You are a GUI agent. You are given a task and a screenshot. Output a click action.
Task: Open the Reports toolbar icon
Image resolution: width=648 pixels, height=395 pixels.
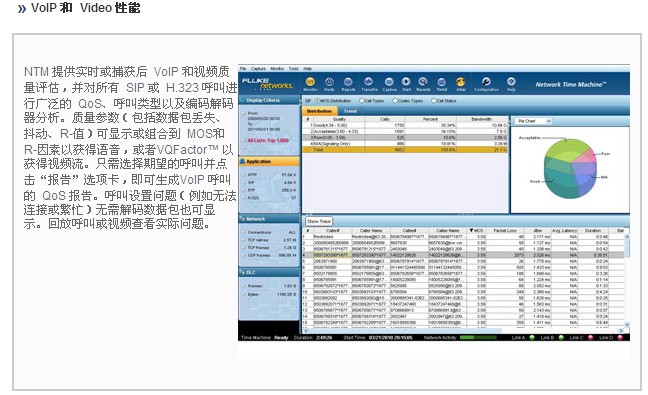coord(348,82)
